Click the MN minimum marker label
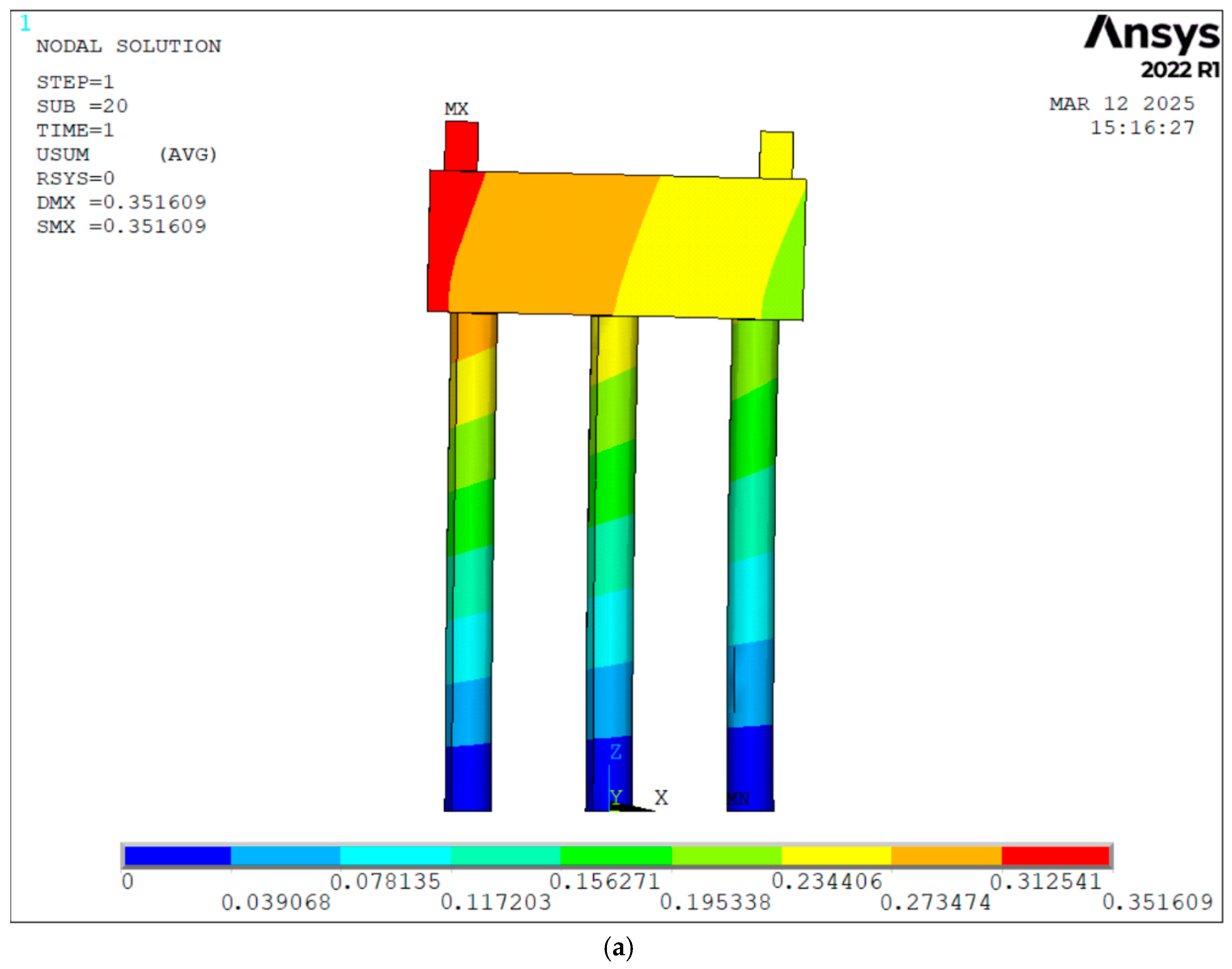Screen dimensions: 1232x969 coord(739,799)
